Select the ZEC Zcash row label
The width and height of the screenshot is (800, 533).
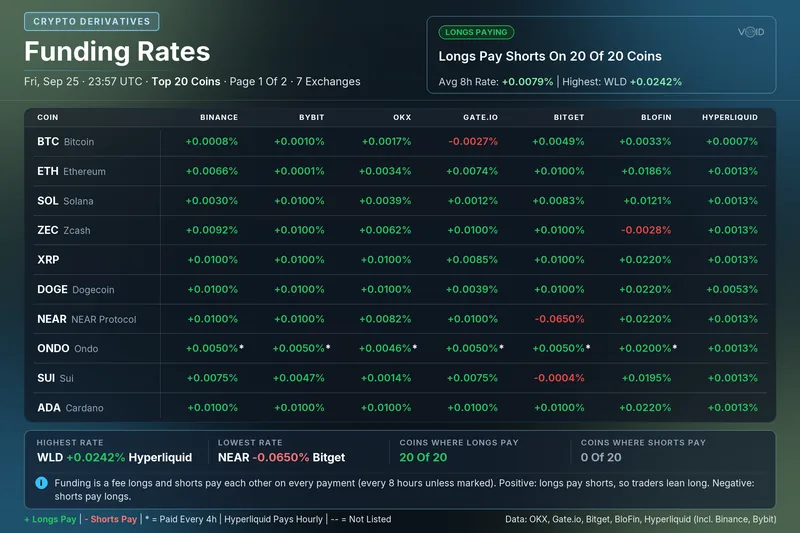coord(64,230)
